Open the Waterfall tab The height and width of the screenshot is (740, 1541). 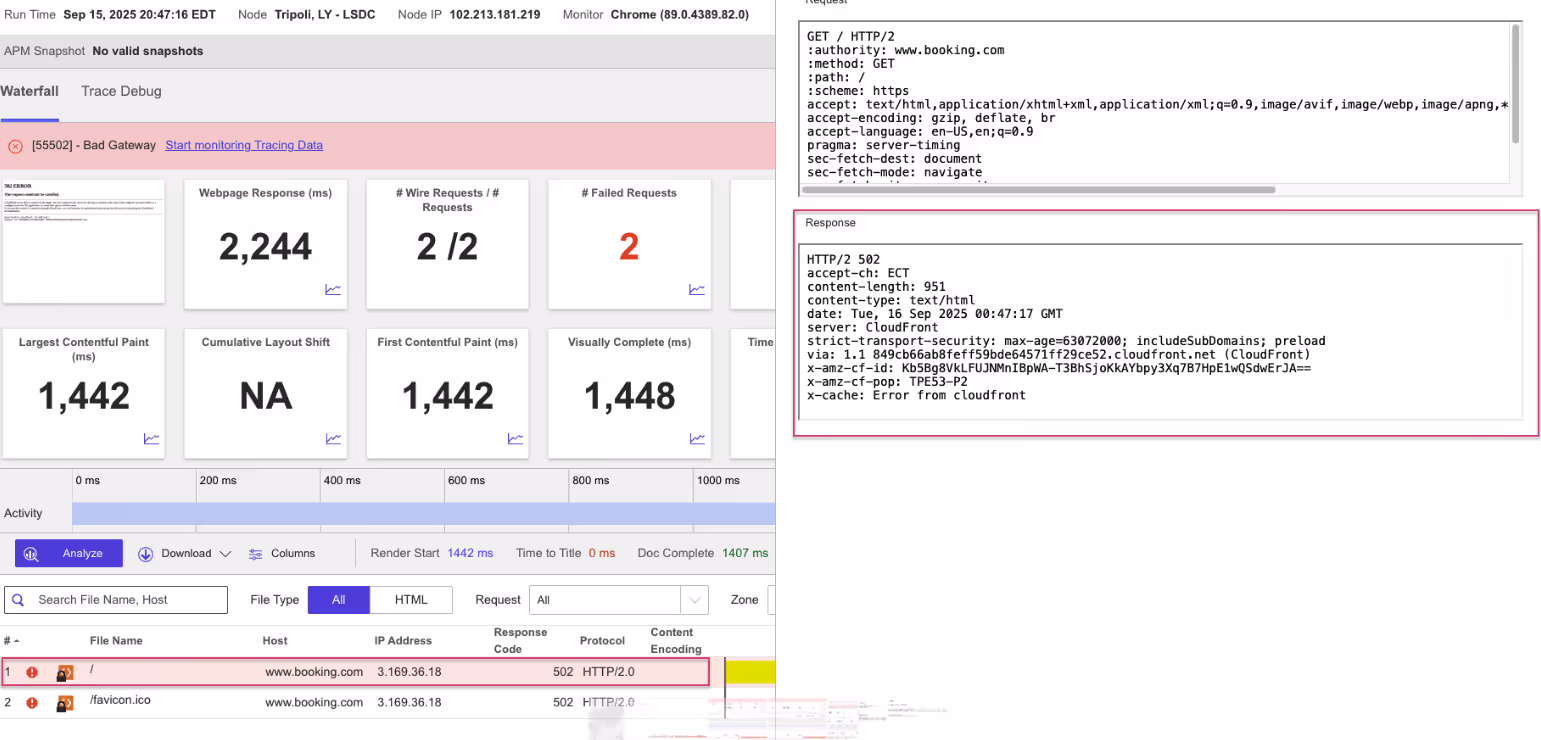(x=29, y=91)
